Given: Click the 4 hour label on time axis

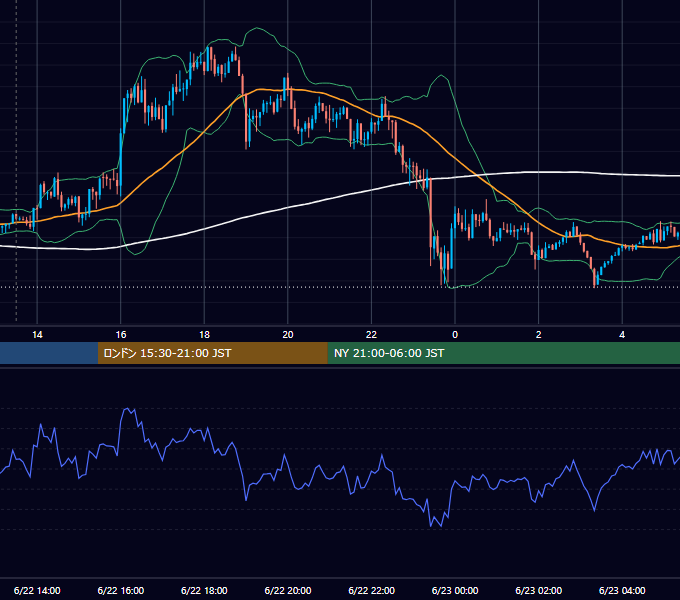Looking at the screenshot, I should pos(622,335).
